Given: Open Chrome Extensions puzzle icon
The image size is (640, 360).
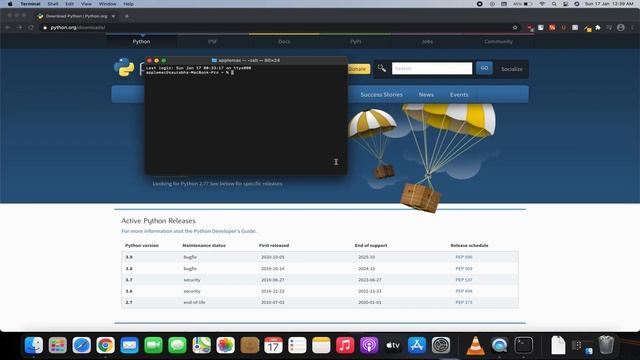Looking at the screenshot, I should [x=598, y=27].
